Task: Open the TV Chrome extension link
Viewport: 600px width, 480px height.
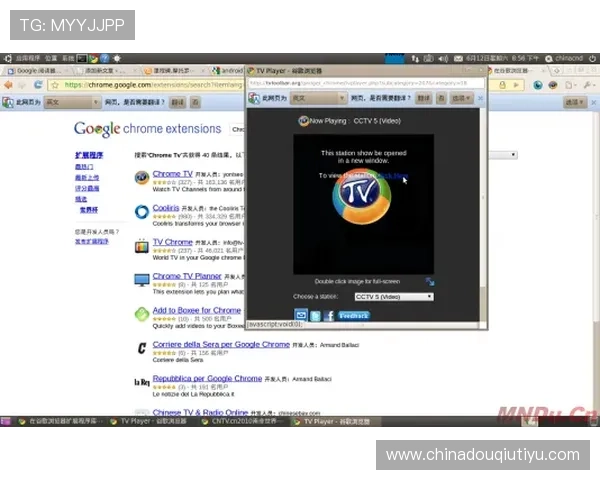Action: point(173,242)
